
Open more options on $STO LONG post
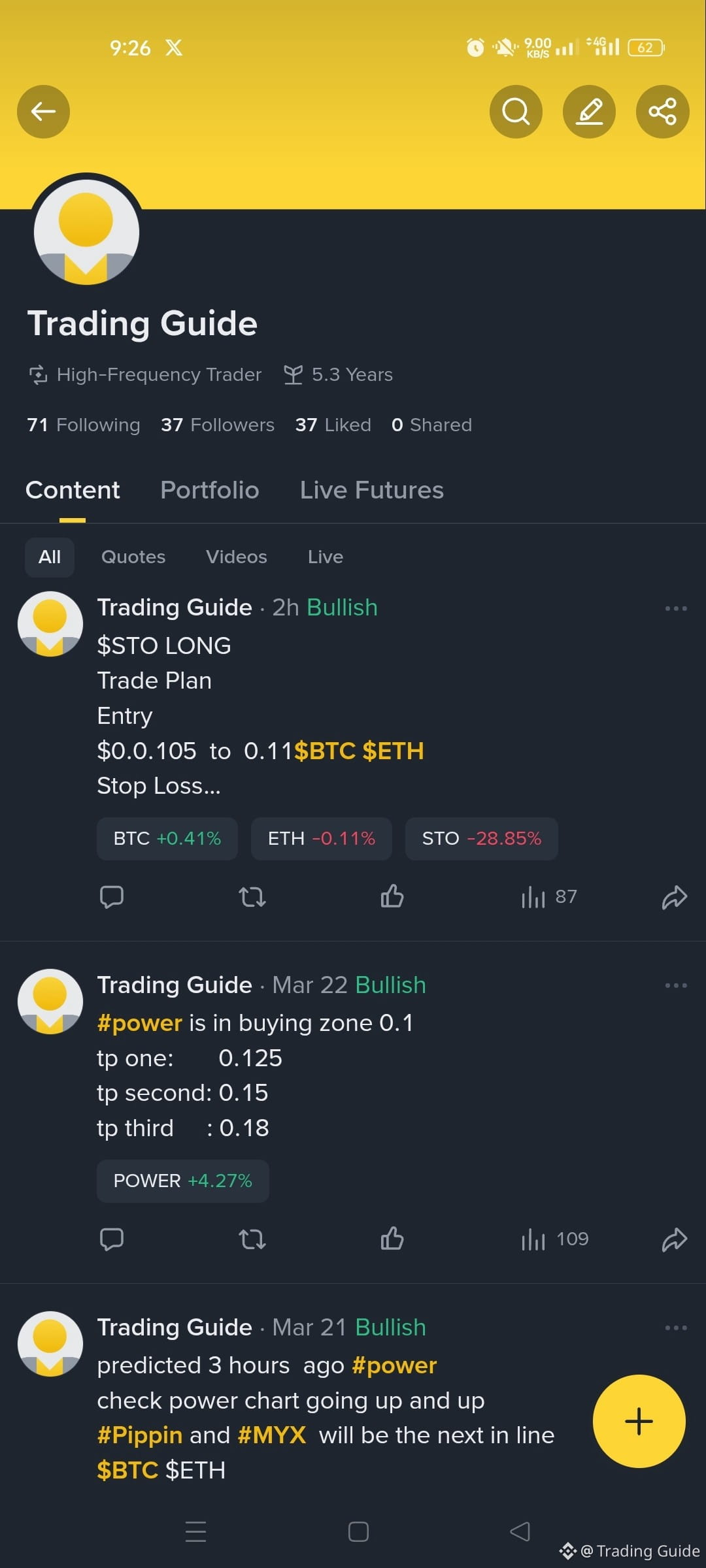click(x=676, y=608)
